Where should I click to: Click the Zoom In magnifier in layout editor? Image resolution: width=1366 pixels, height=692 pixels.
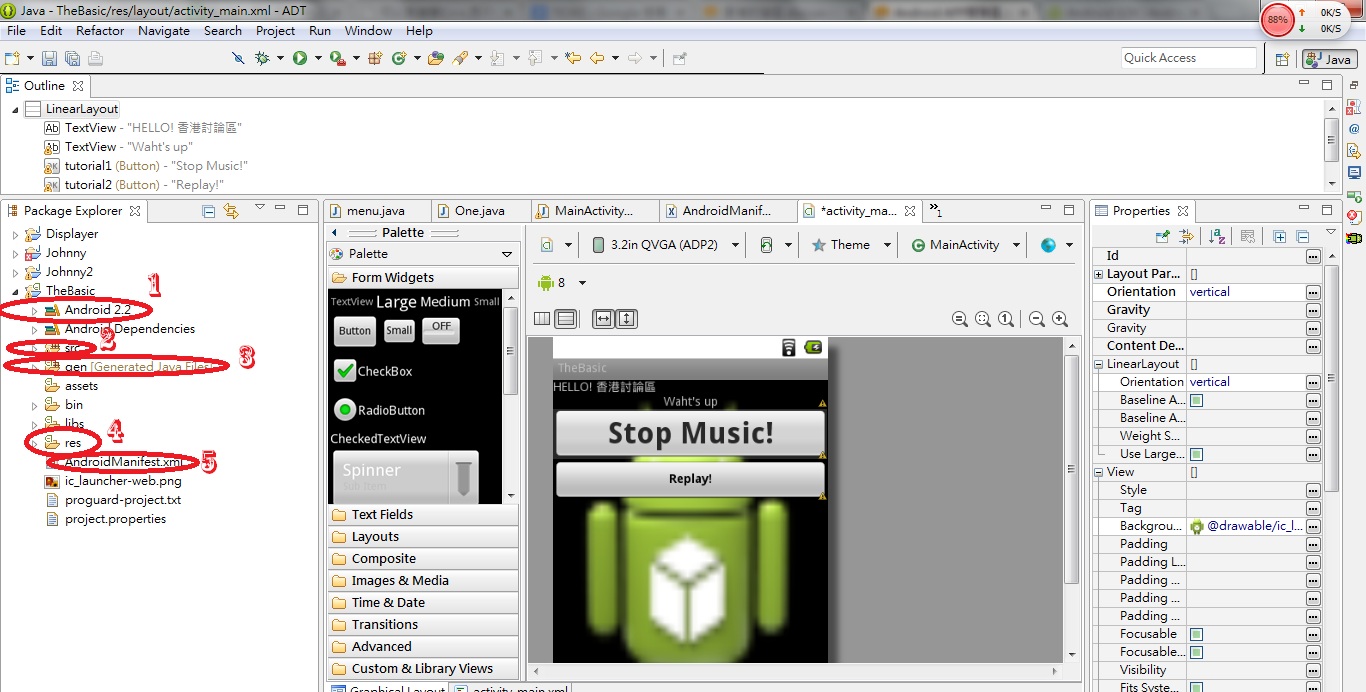[1060, 319]
